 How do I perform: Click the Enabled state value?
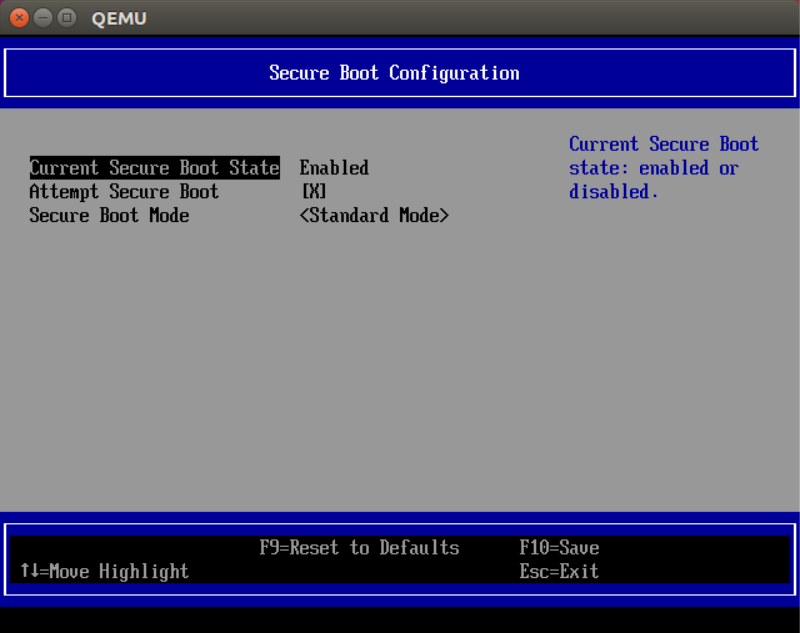pos(334,168)
